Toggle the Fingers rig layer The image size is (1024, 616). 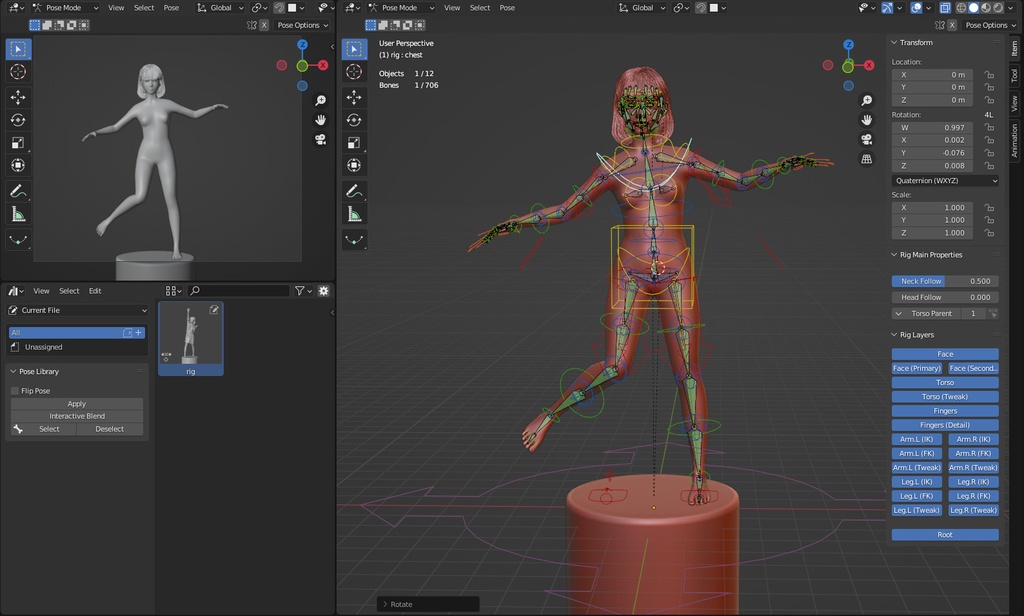(944, 410)
